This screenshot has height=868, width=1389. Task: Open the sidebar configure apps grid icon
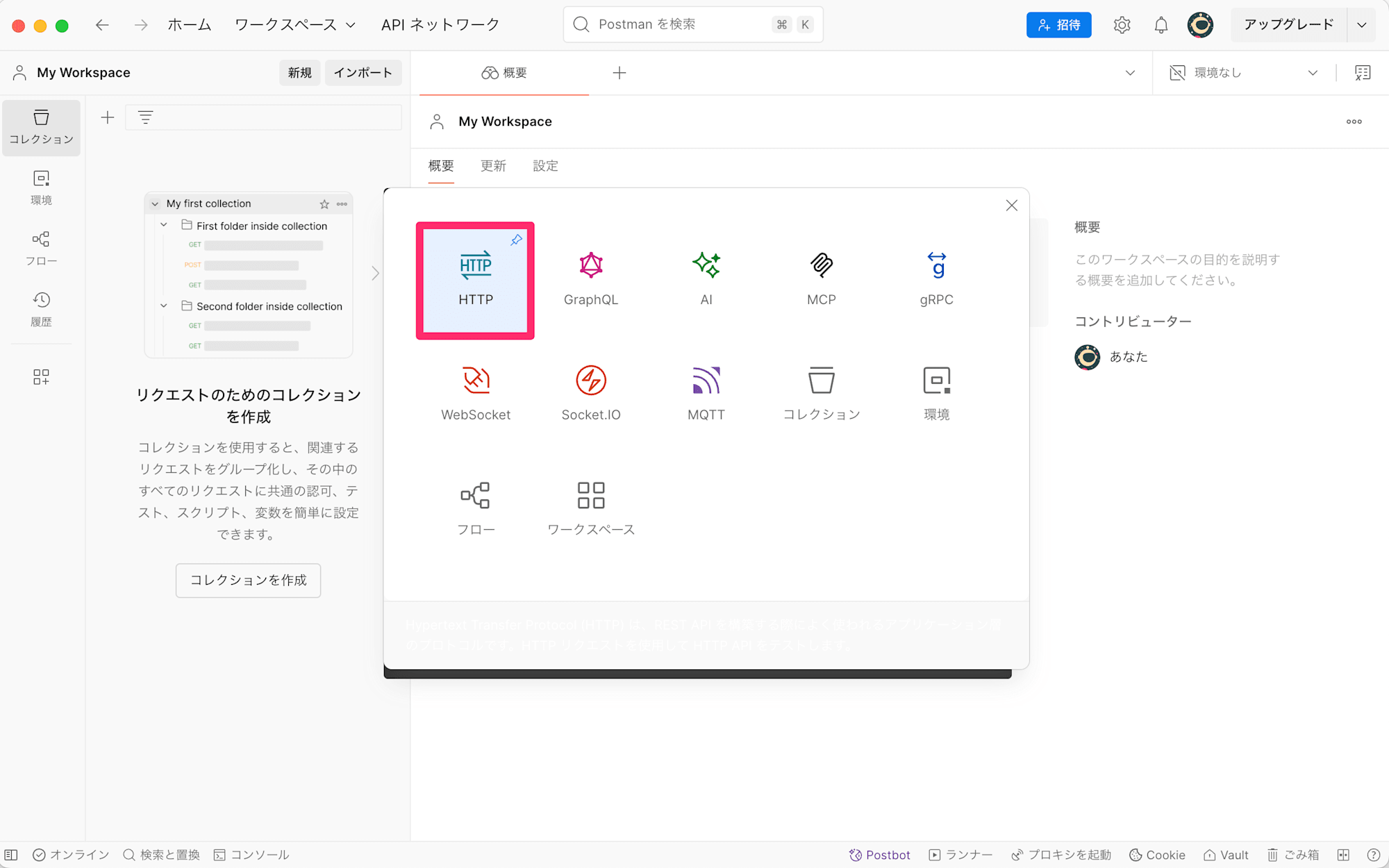(x=42, y=376)
